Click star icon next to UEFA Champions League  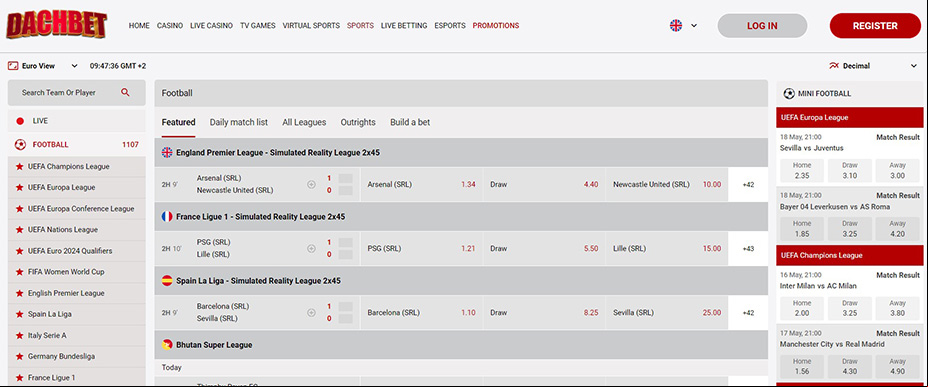(20, 167)
